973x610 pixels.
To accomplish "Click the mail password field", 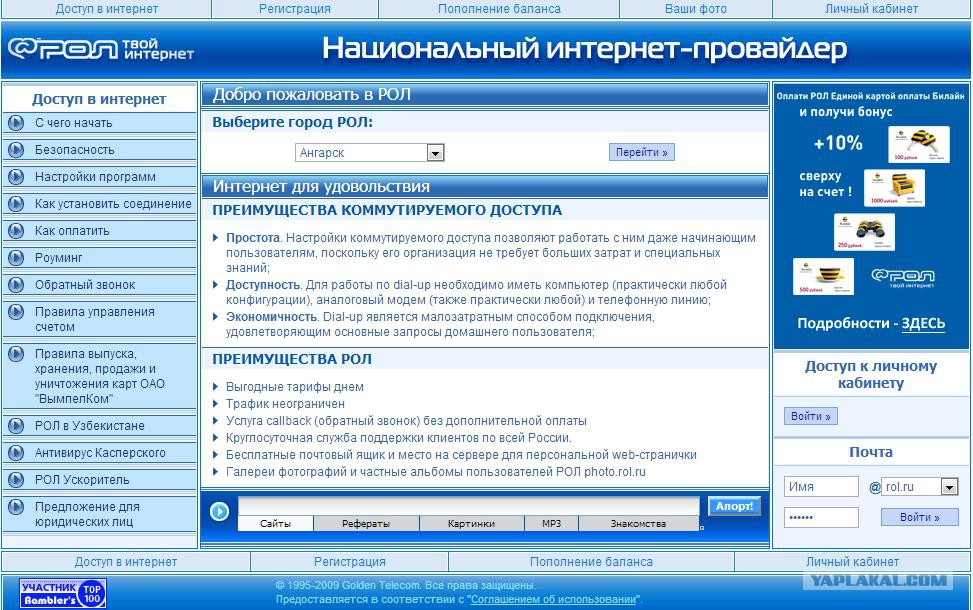I will [x=821, y=518].
